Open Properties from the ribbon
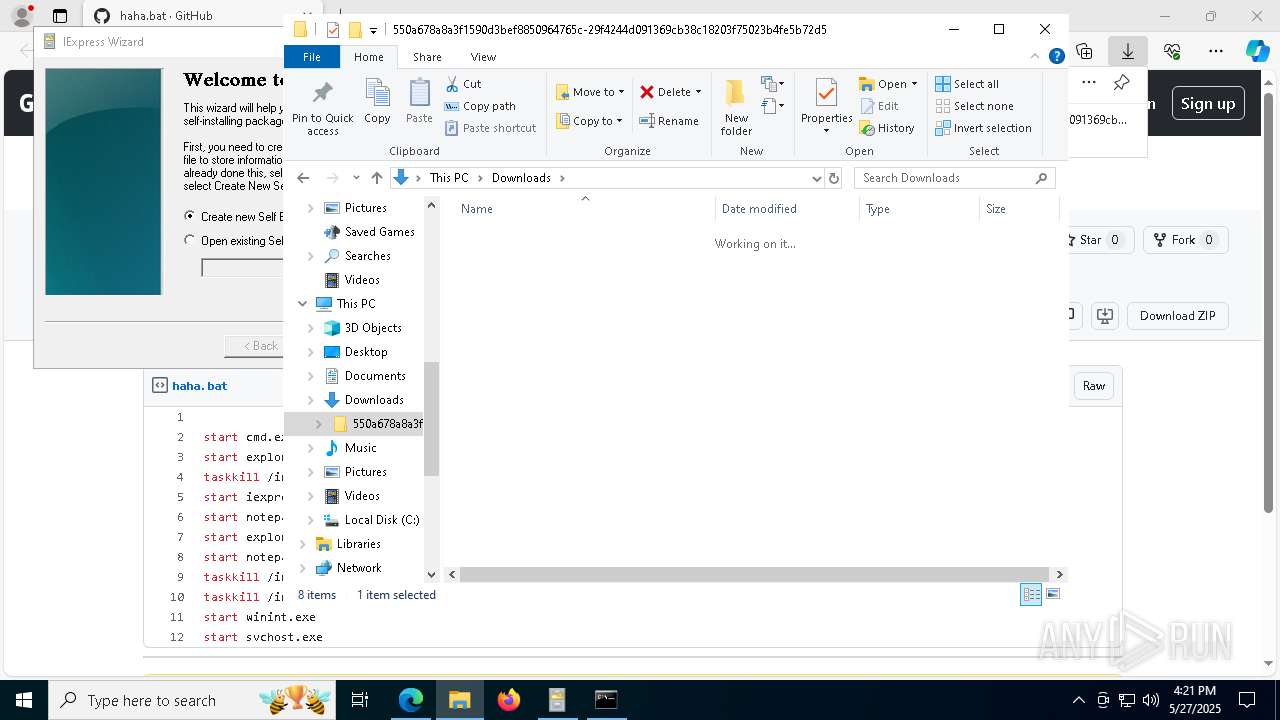Screen dimensions: 1280x720 click(826, 107)
